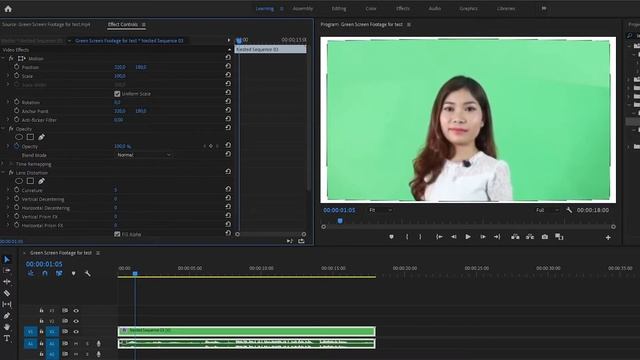Screen dimensions: 640x360
Task: Toggle Linked Selection in timeline
Action: tap(59, 273)
